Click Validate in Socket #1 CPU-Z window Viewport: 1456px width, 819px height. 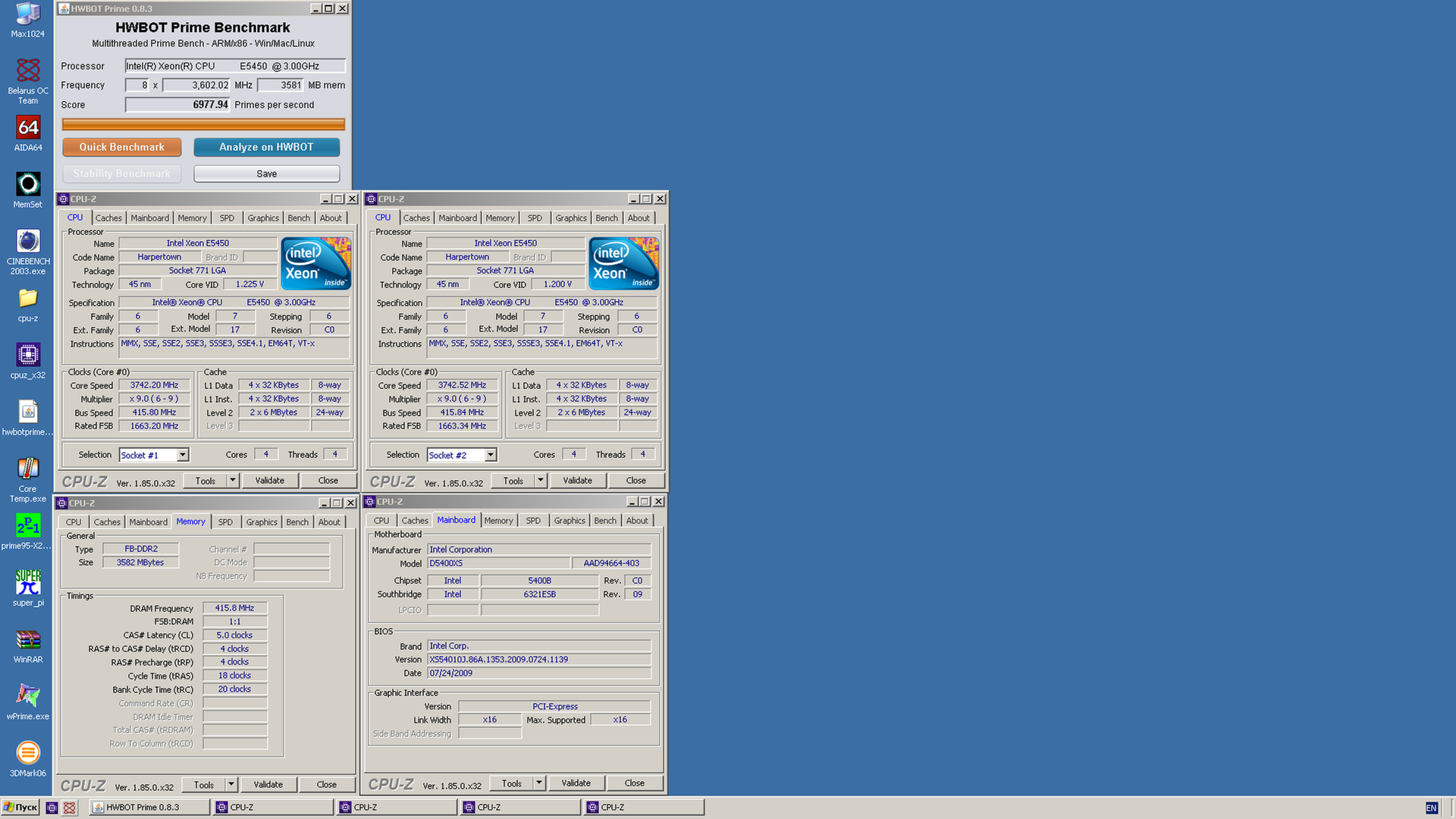[x=270, y=481]
